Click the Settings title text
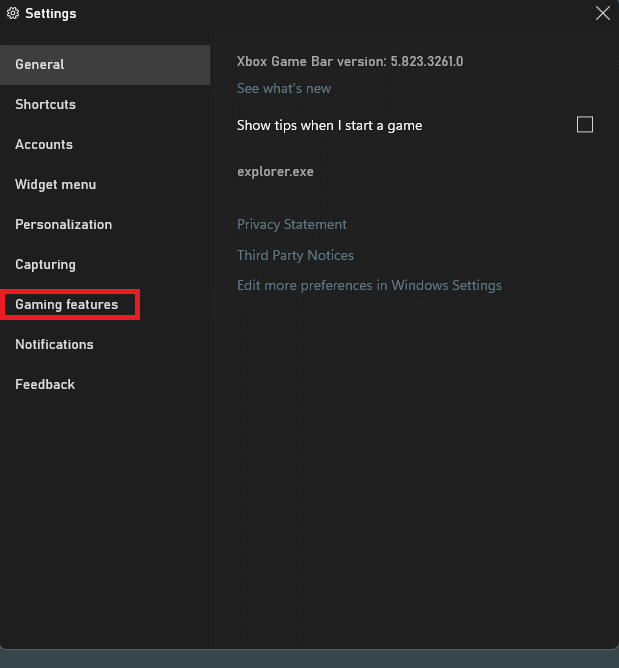Image resolution: width=619 pixels, height=668 pixels. coord(51,14)
